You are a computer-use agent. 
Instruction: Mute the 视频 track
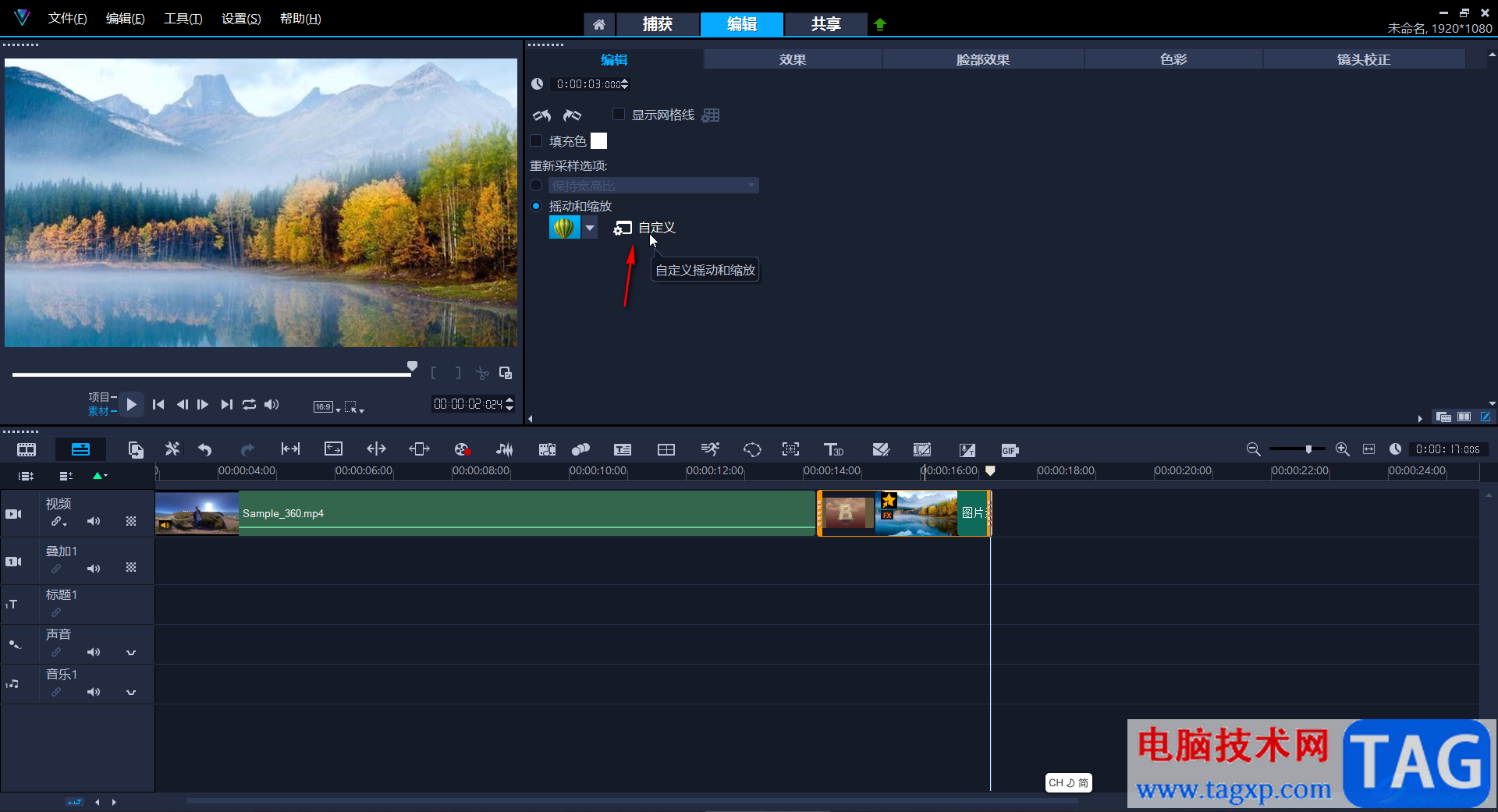click(94, 521)
